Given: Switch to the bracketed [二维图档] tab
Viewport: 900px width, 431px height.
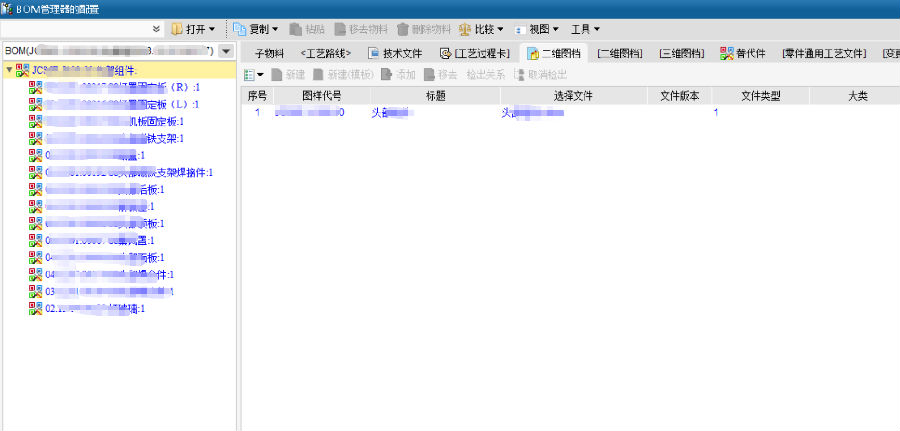Looking at the screenshot, I should click(x=619, y=53).
